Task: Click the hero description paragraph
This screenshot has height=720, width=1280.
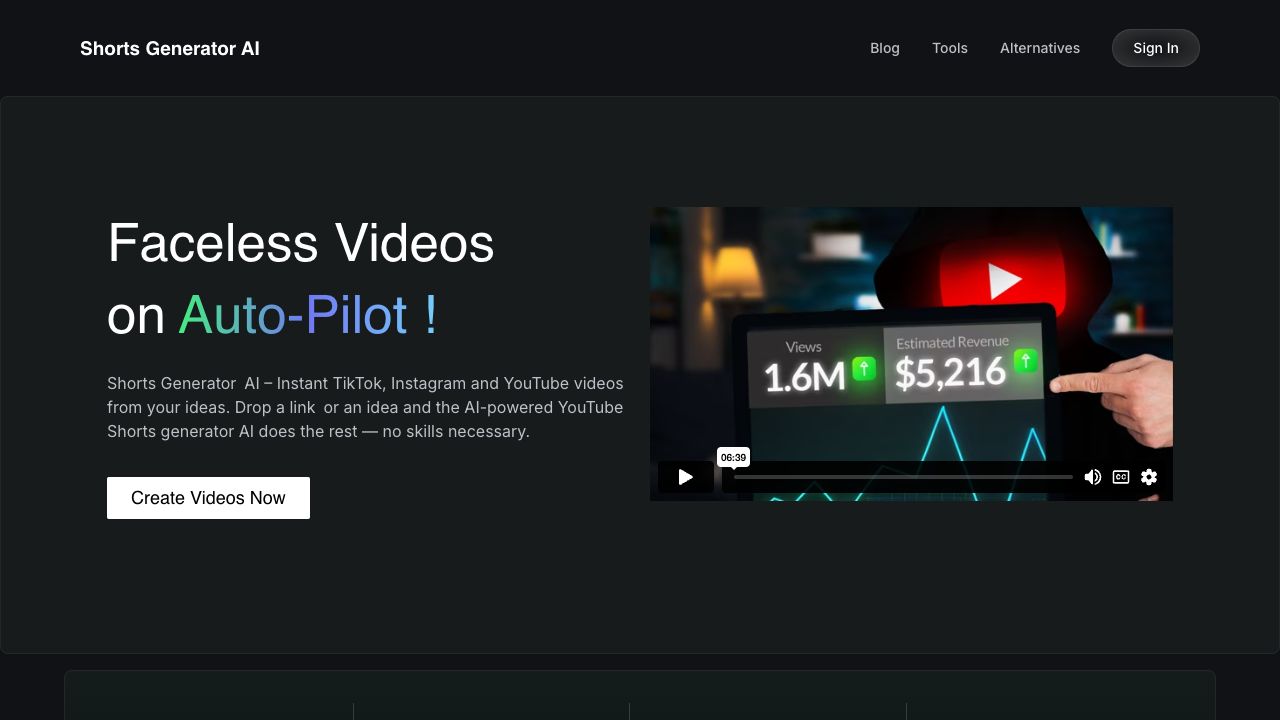Action: (365, 407)
